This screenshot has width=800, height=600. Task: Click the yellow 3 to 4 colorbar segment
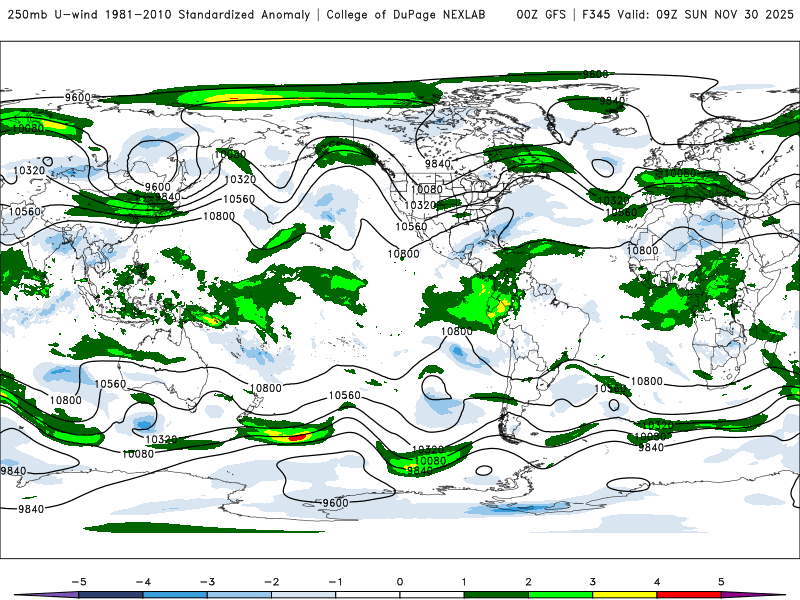coord(624,595)
